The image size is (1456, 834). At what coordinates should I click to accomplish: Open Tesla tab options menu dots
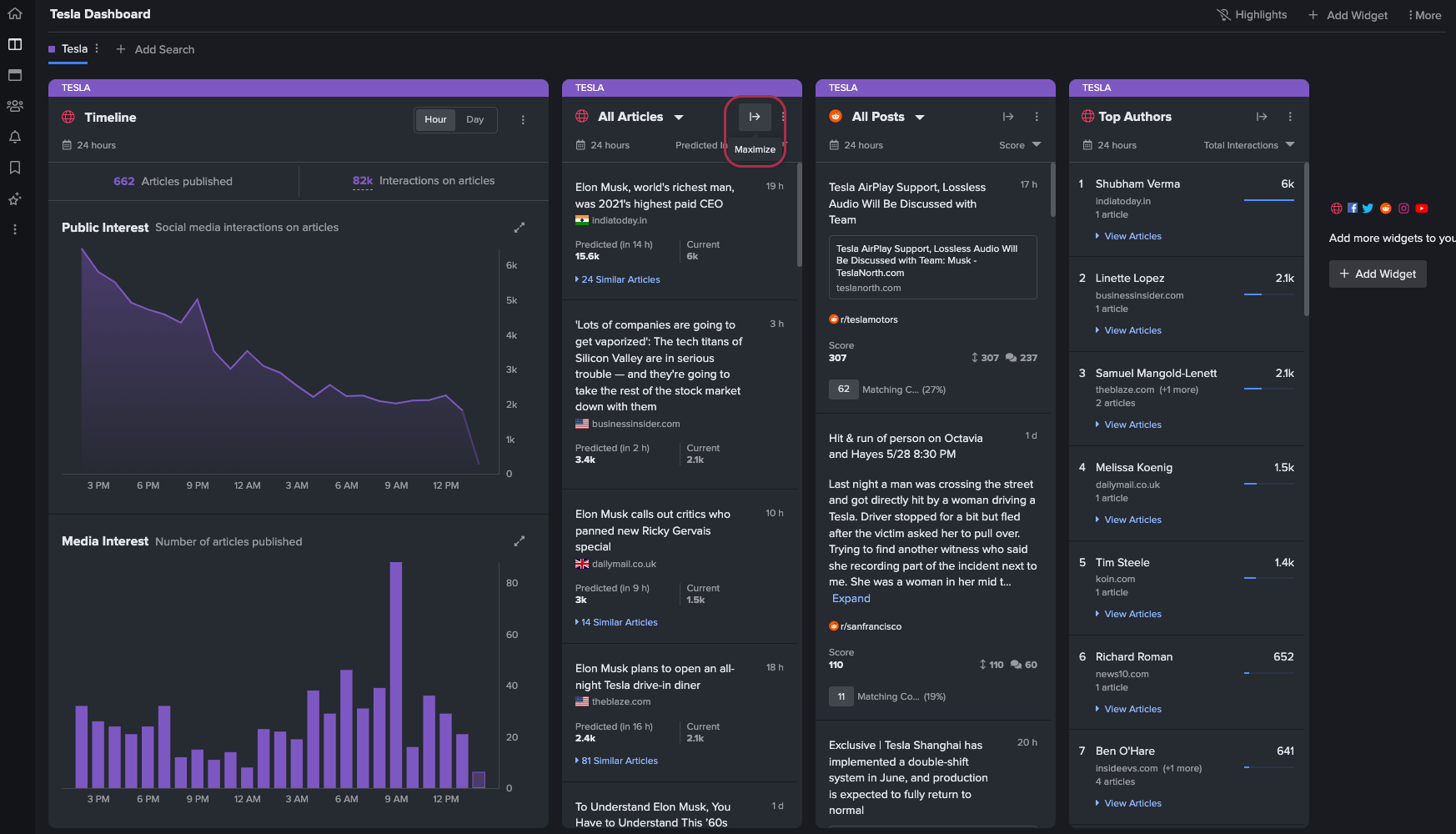[97, 48]
